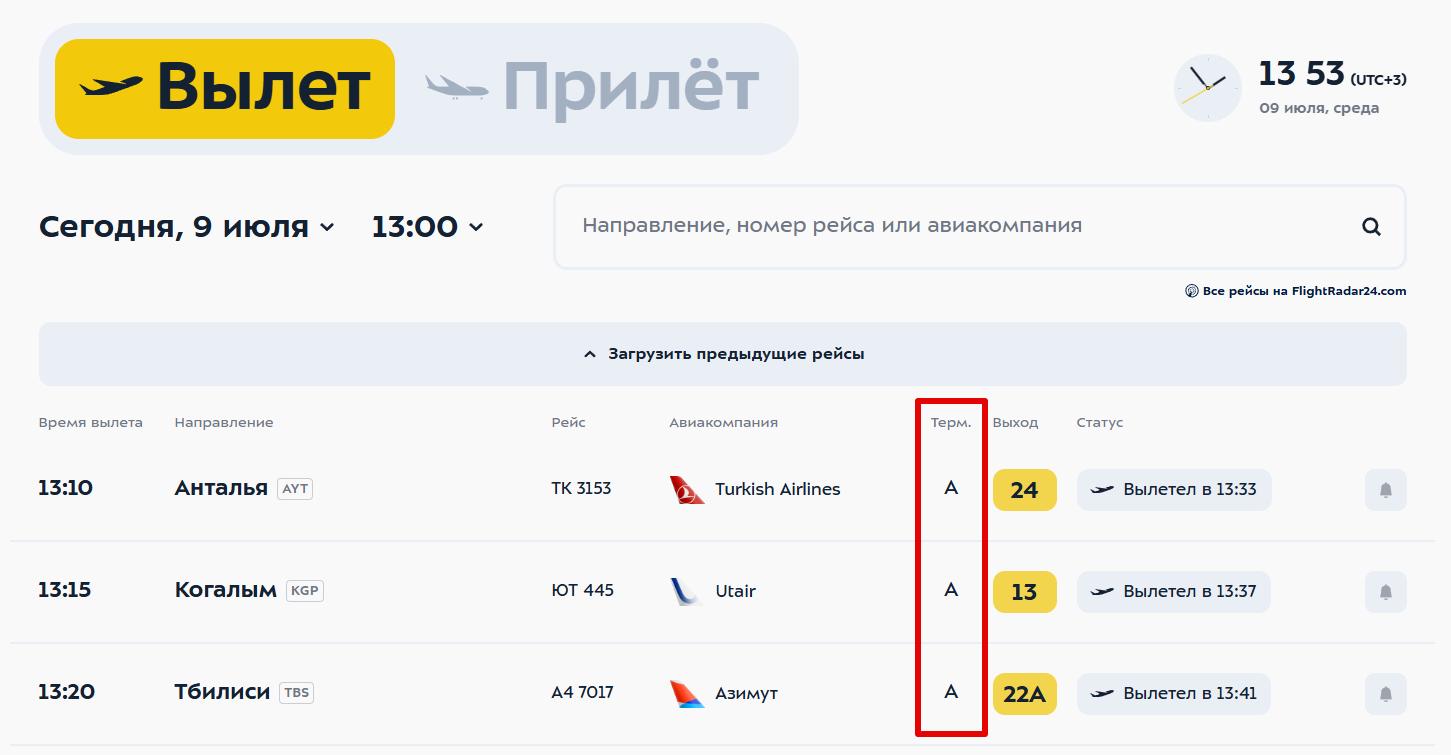Turn on bell for Tbilisi flight
The width and height of the screenshot is (1451, 755).
pos(1385,694)
